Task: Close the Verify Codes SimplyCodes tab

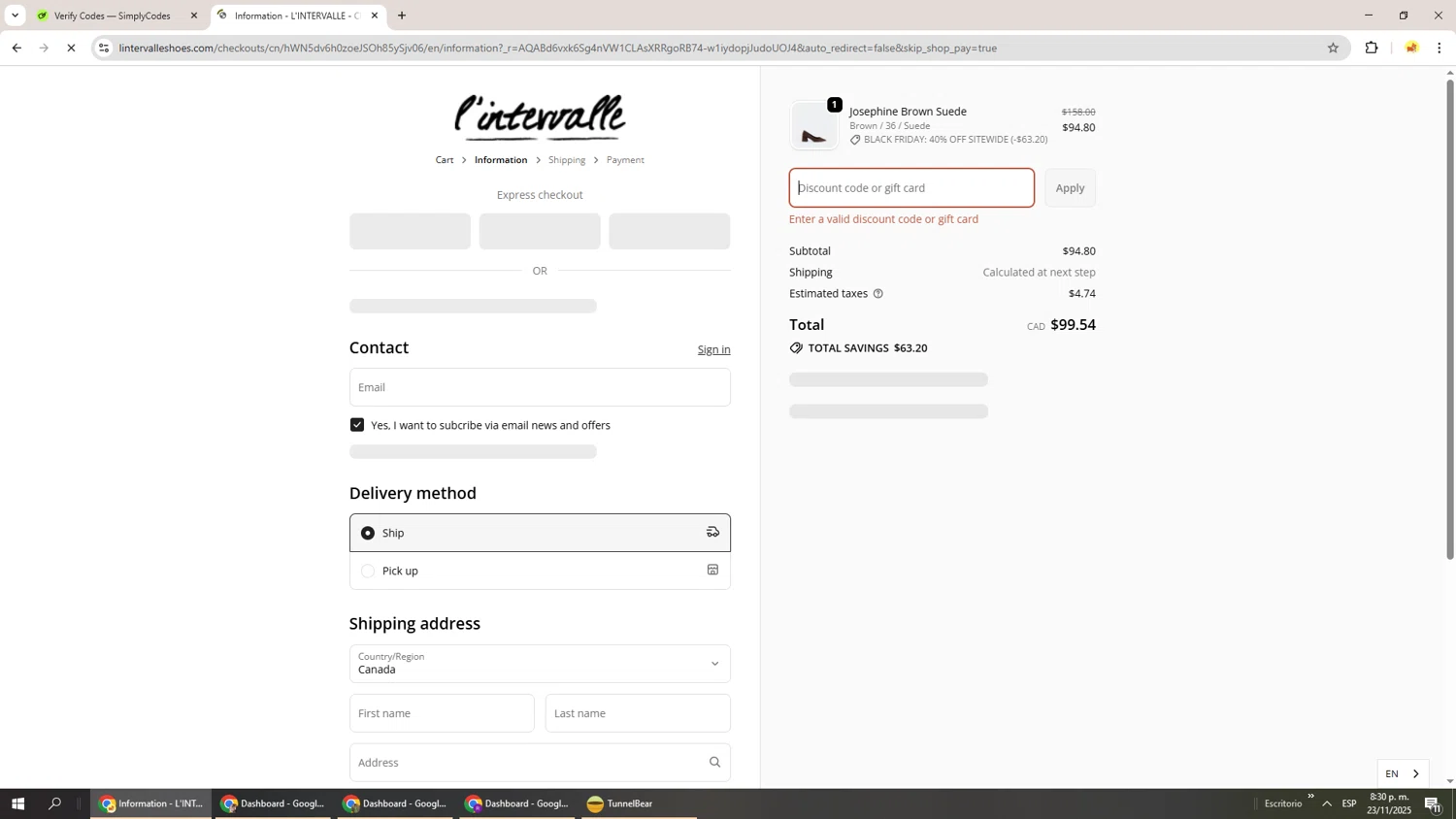Action: tap(193, 16)
